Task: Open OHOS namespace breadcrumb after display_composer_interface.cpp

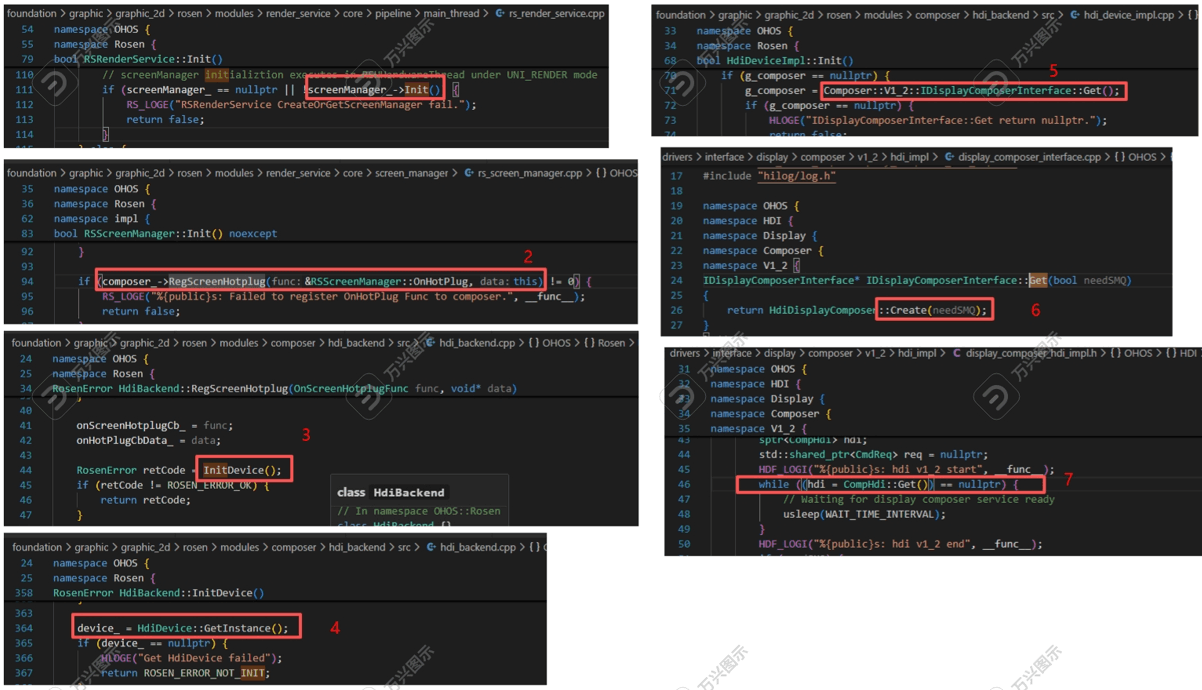Action: click(1135, 157)
